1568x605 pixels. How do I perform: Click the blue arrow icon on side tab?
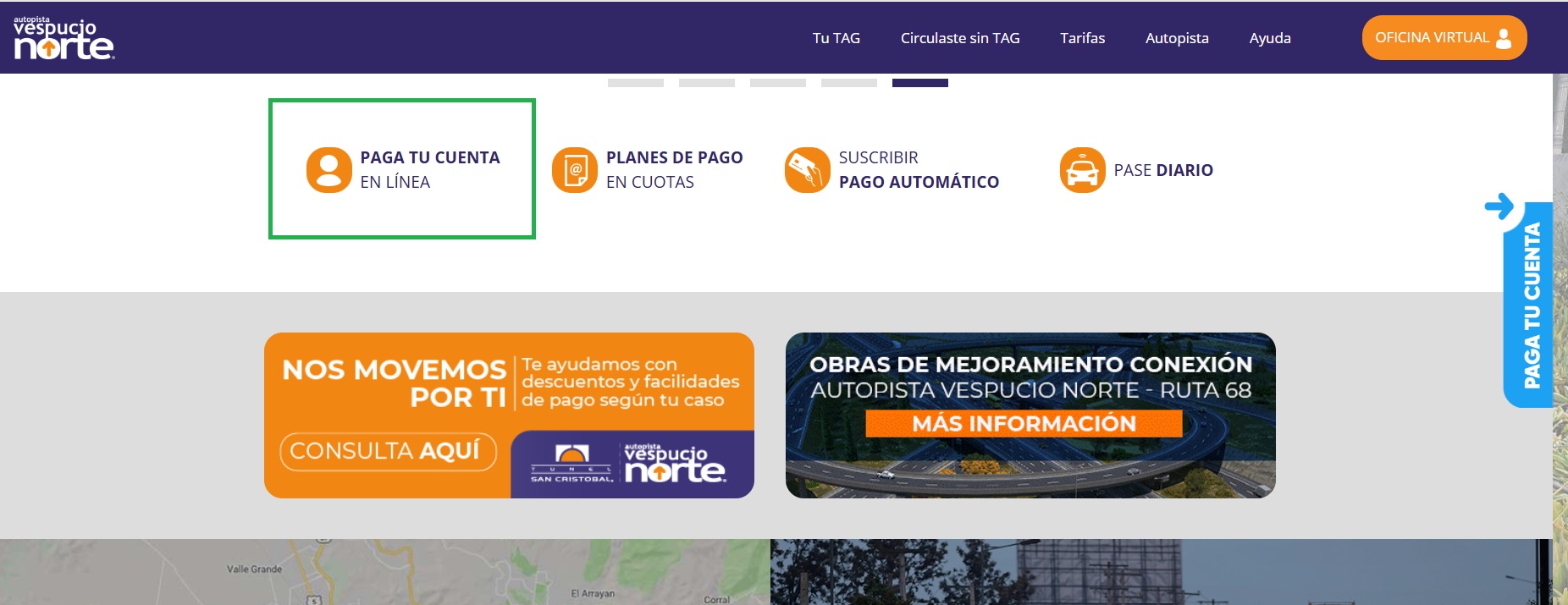tap(1499, 206)
